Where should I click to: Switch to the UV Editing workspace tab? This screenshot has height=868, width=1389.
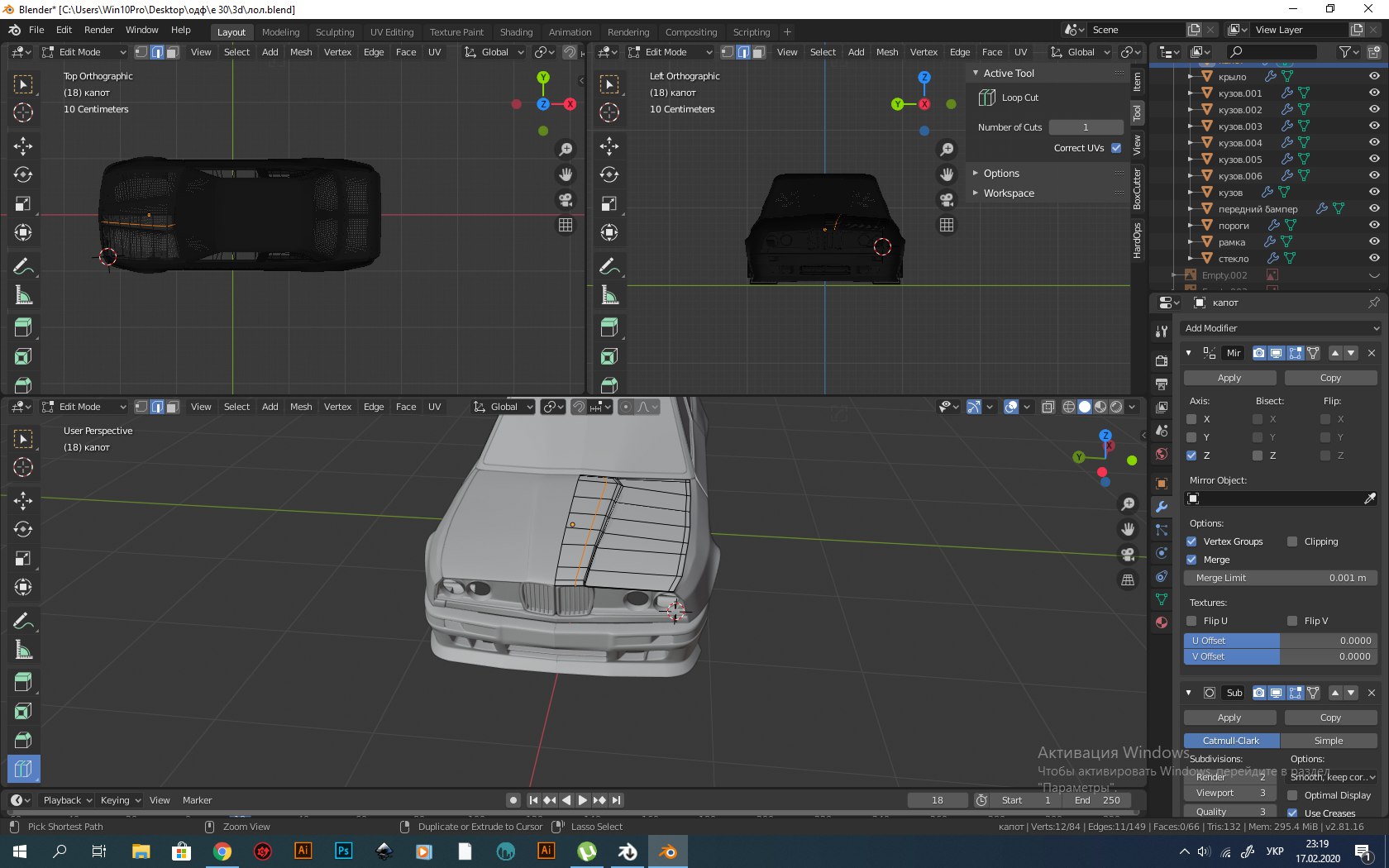click(x=392, y=32)
